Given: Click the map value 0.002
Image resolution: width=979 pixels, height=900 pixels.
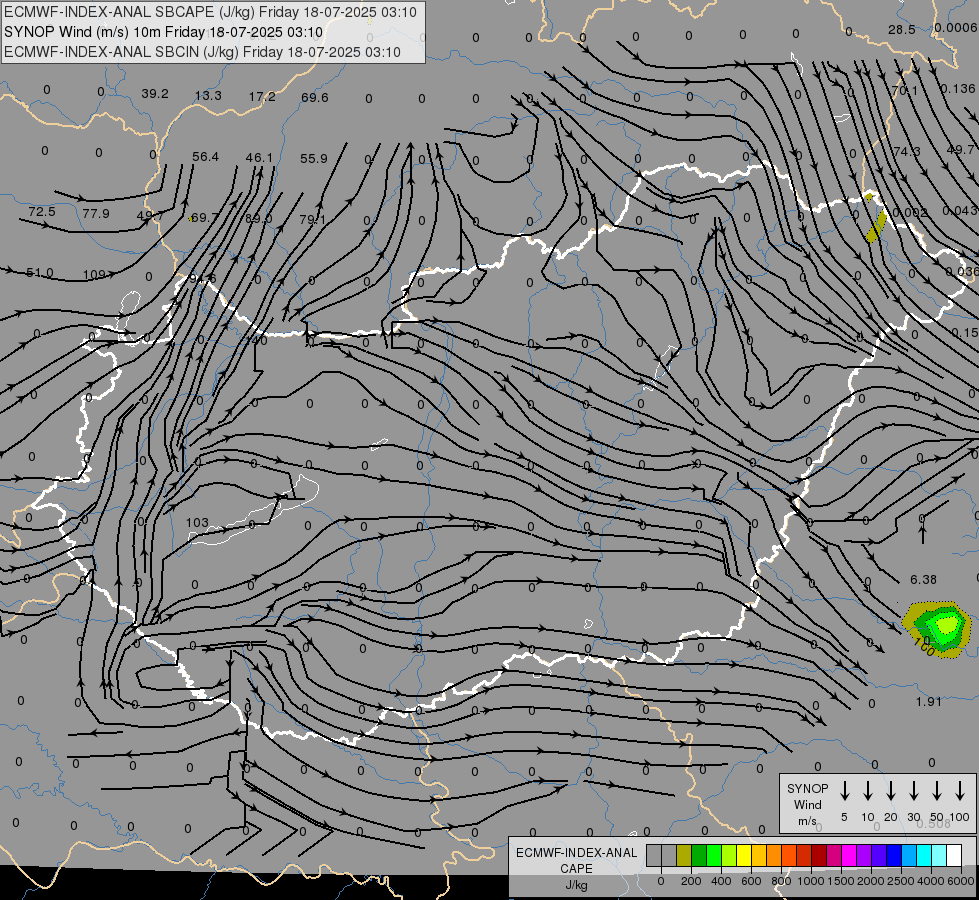Looking at the screenshot, I should coord(910,213).
